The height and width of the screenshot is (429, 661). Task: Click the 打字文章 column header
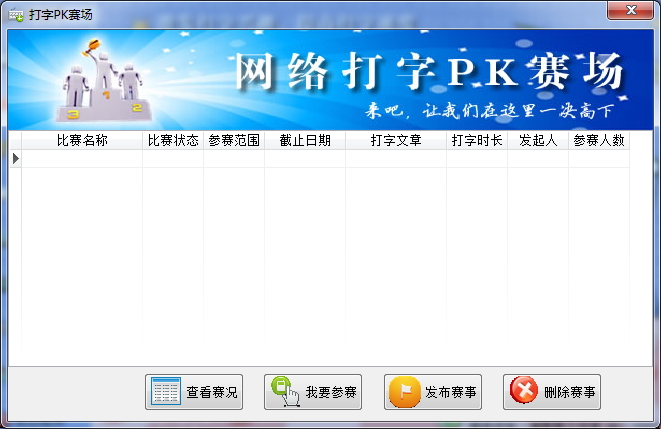tap(396, 140)
